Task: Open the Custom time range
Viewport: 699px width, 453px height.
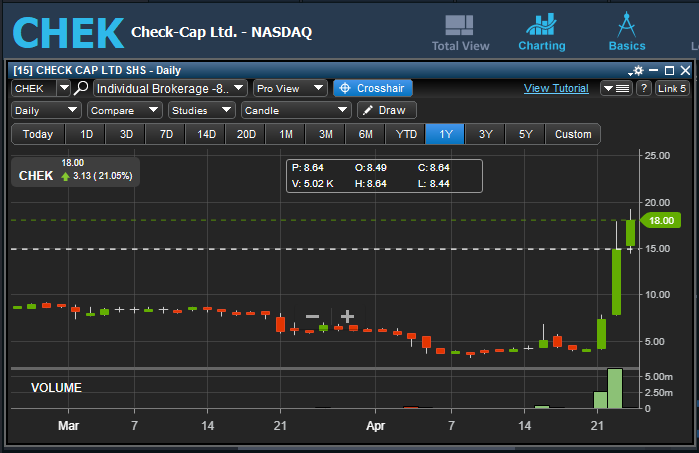Action: [573, 134]
